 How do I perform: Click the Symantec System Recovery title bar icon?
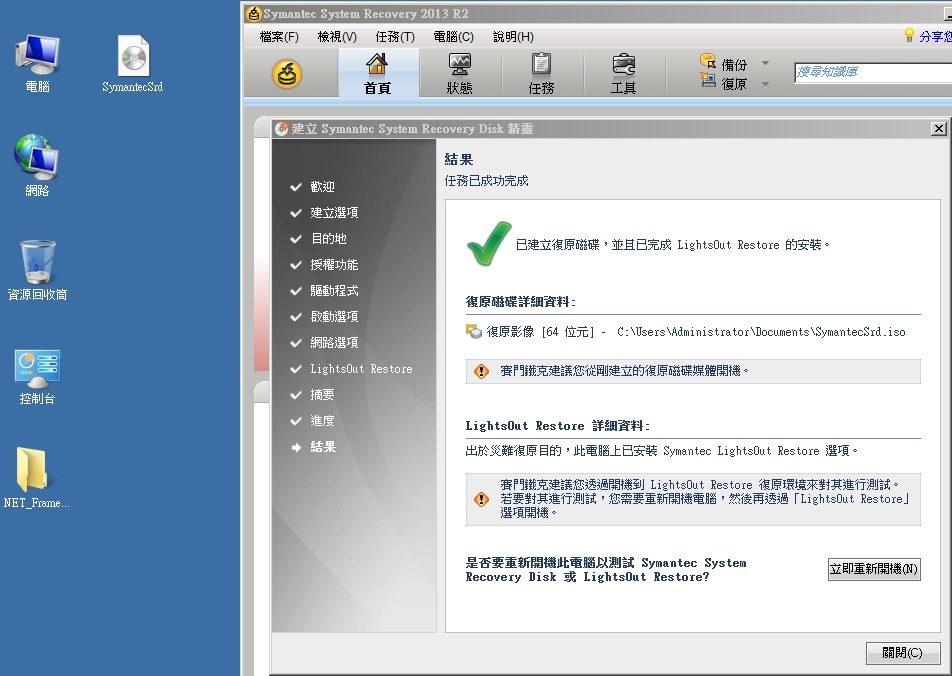(x=254, y=13)
